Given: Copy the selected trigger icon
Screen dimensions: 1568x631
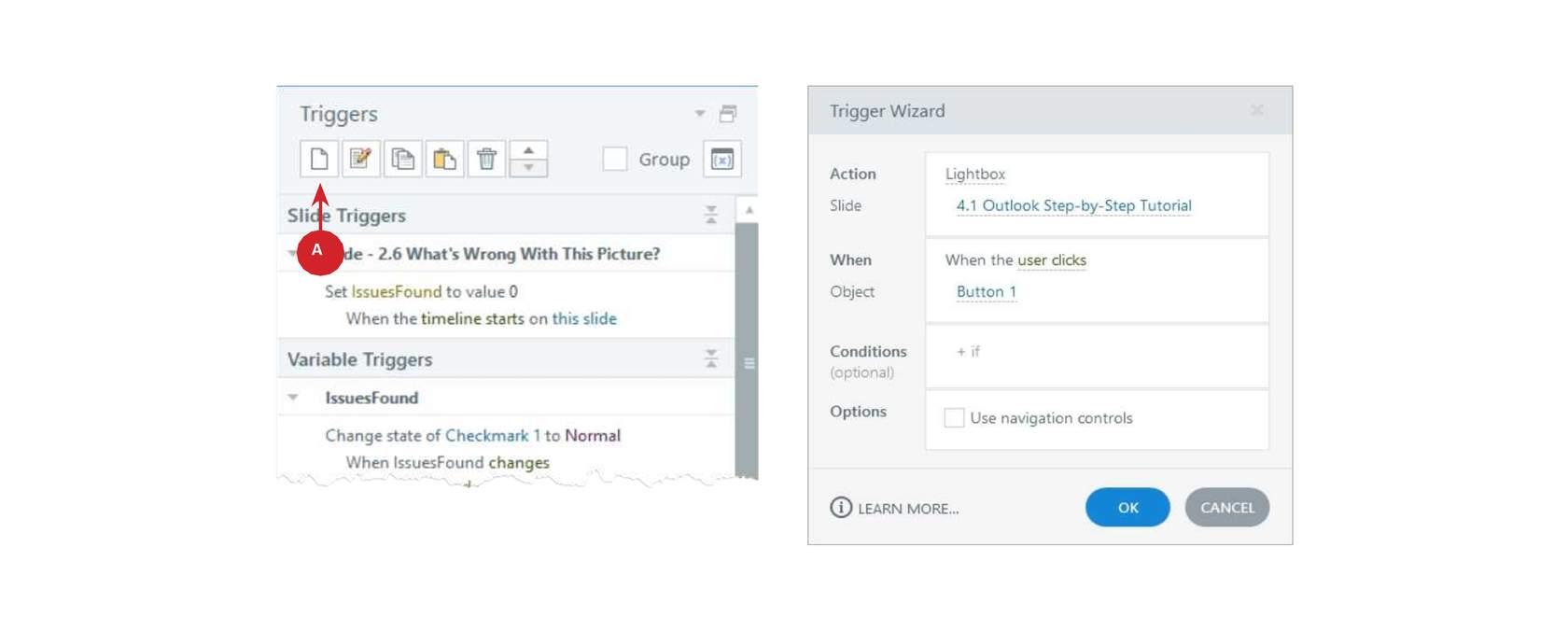Looking at the screenshot, I should click(403, 159).
